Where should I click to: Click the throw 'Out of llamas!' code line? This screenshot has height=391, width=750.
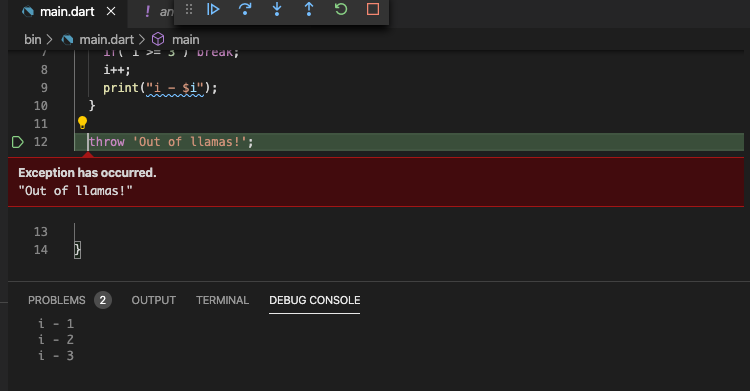tap(171, 142)
